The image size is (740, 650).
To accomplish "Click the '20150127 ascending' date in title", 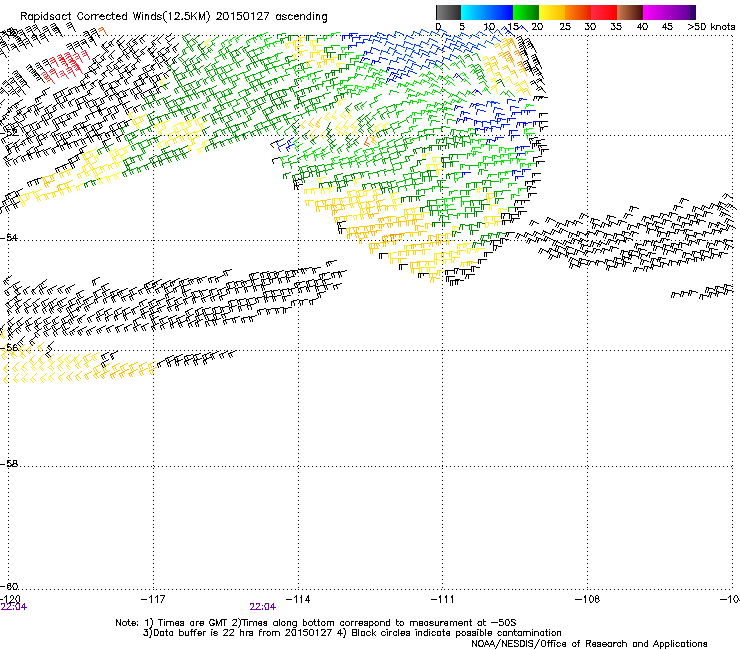I will click(271, 17).
